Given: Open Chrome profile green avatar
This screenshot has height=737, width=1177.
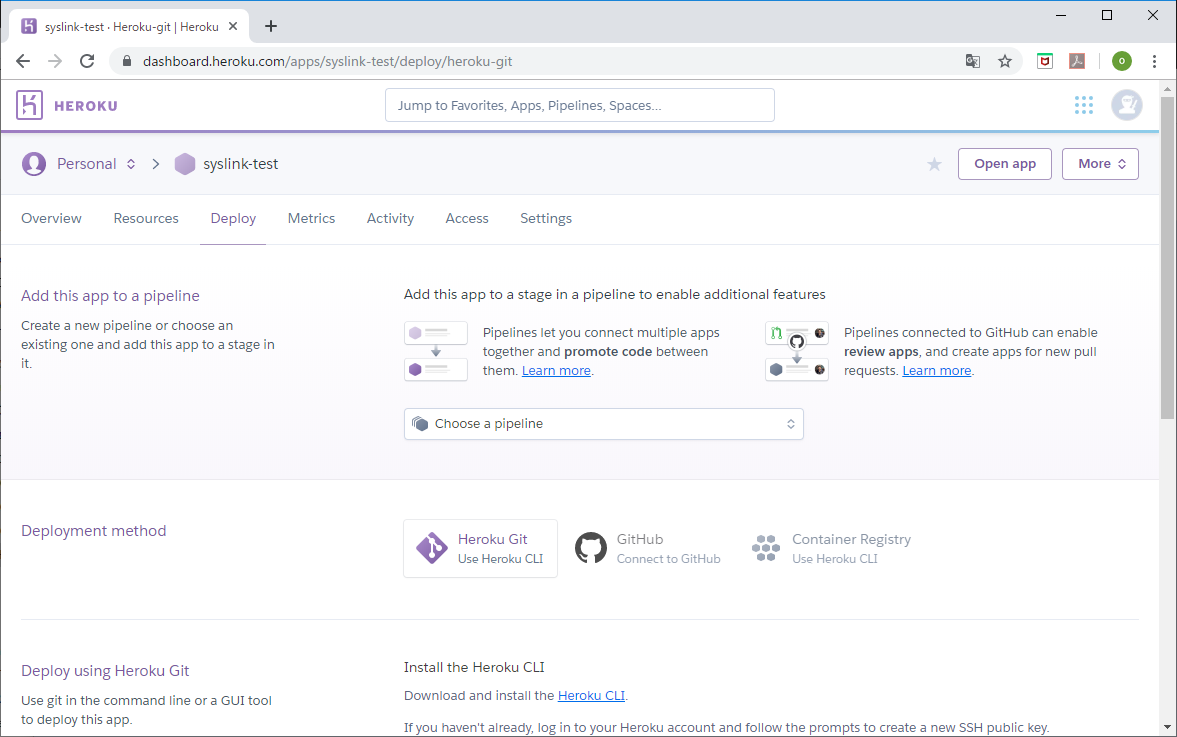Looking at the screenshot, I should [x=1121, y=62].
